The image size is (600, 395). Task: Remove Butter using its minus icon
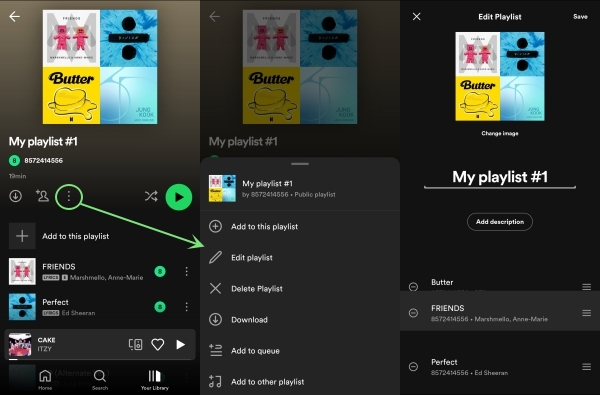[413, 286]
